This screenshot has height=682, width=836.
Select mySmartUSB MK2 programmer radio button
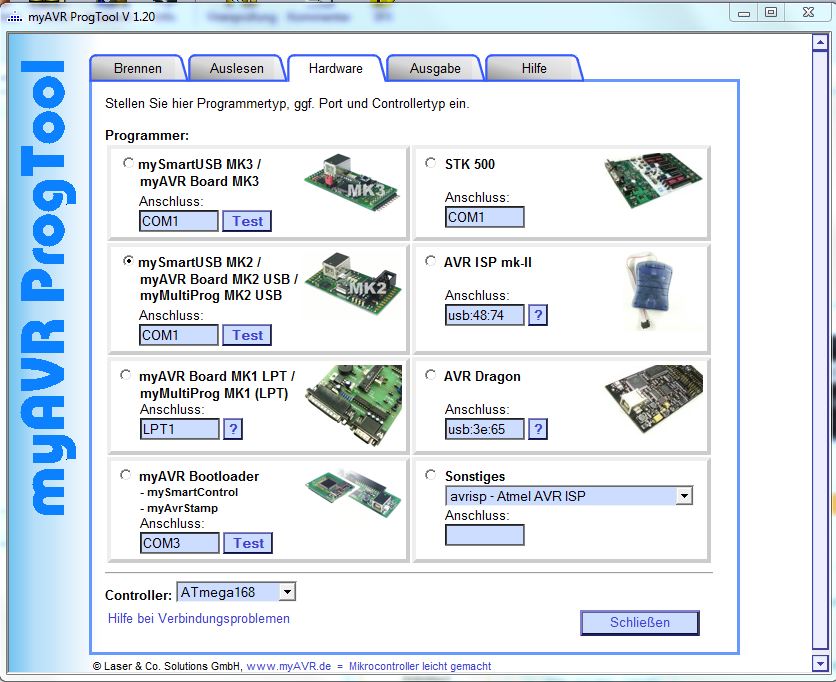tap(128, 261)
